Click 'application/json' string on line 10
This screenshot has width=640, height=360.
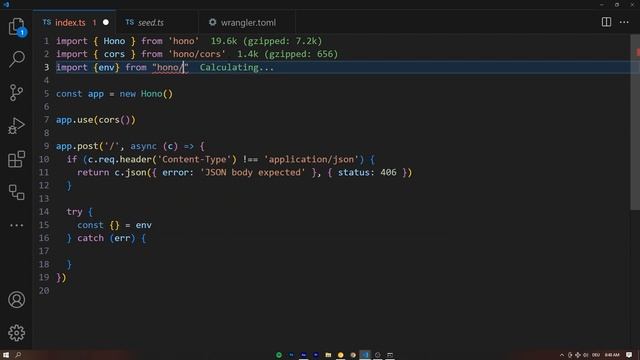coord(311,159)
